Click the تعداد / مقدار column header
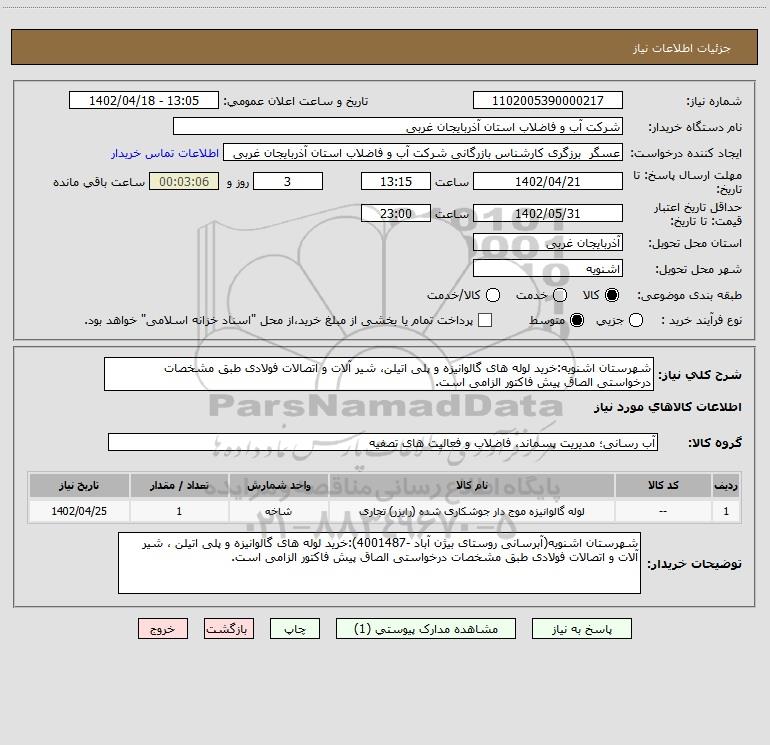770x745 pixels. pos(179,485)
